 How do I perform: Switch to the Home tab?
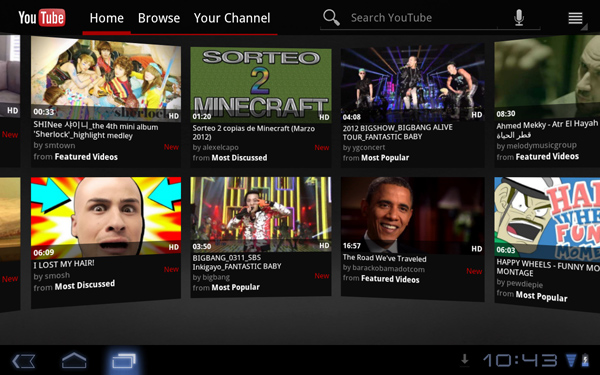click(x=106, y=18)
